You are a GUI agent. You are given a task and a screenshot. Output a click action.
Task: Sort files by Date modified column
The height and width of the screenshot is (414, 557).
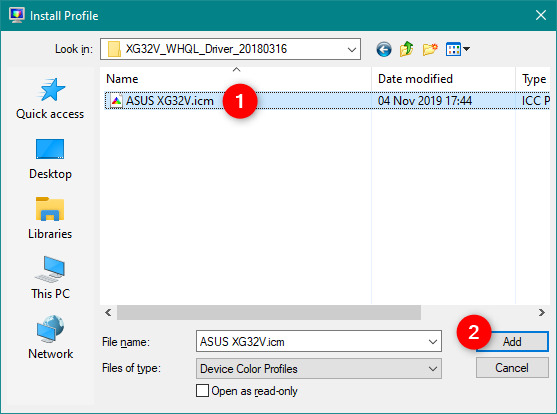[x=443, y=79]
